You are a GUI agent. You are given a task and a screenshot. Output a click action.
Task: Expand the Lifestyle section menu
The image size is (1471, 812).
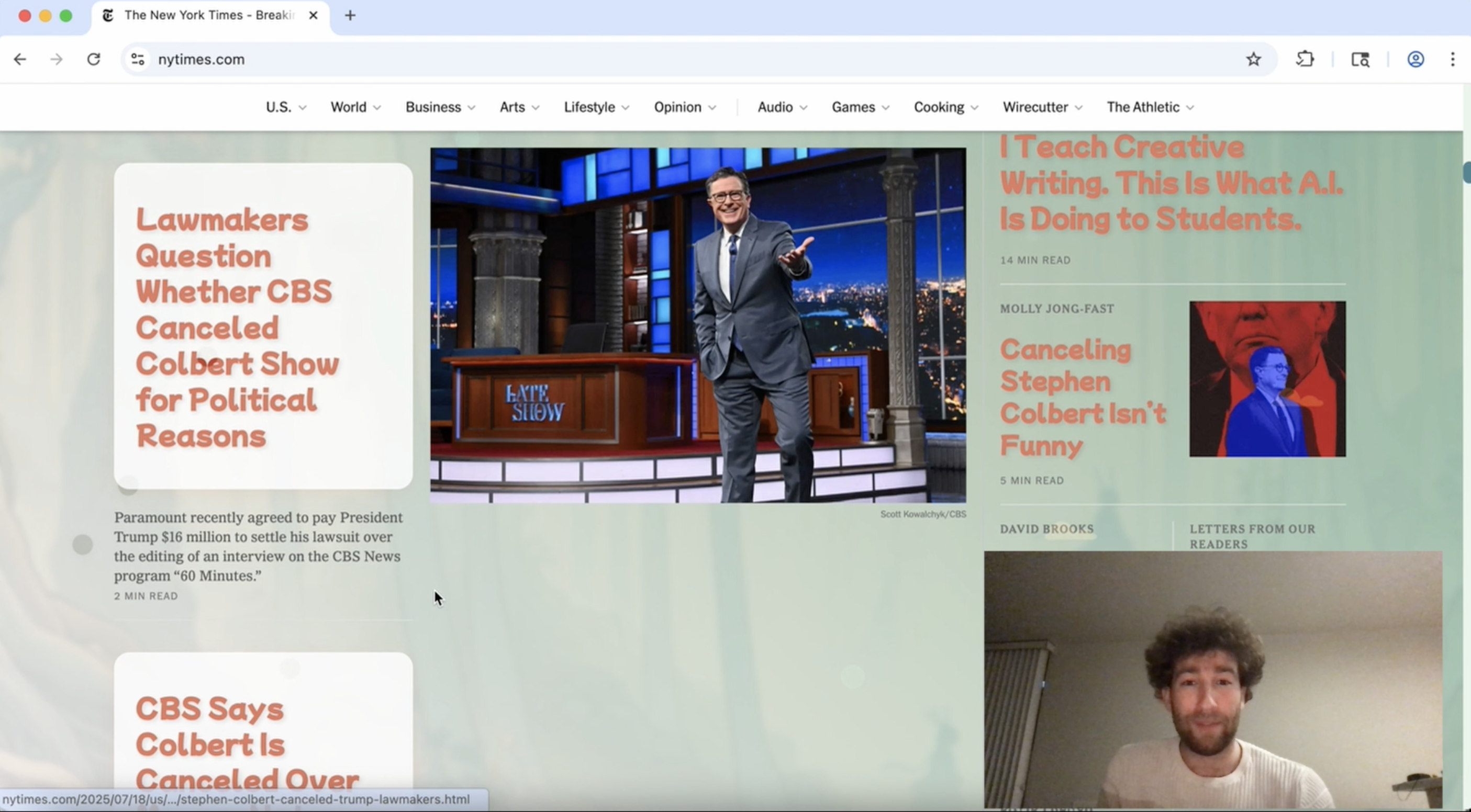[x=597, y=107]
